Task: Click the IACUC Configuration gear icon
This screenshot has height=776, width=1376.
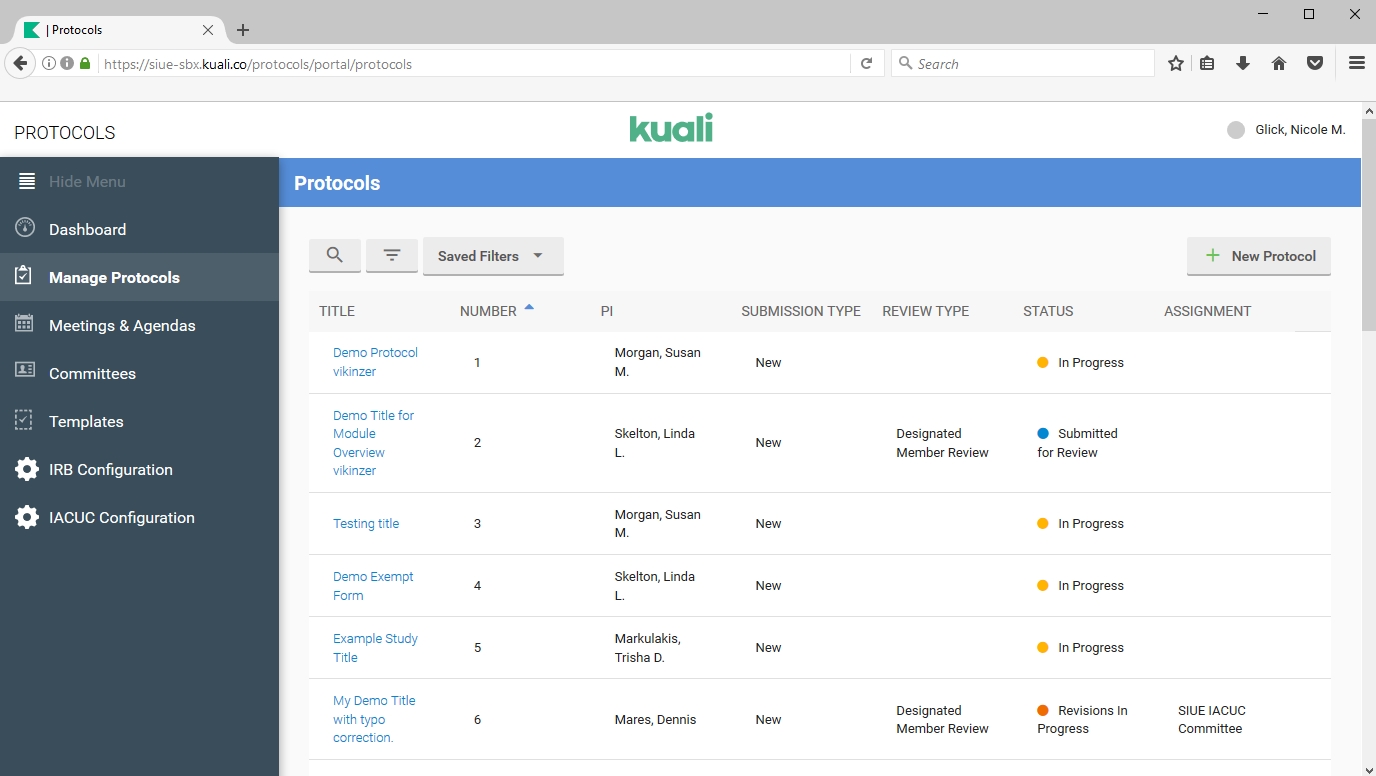Action: tap(27, 517)
